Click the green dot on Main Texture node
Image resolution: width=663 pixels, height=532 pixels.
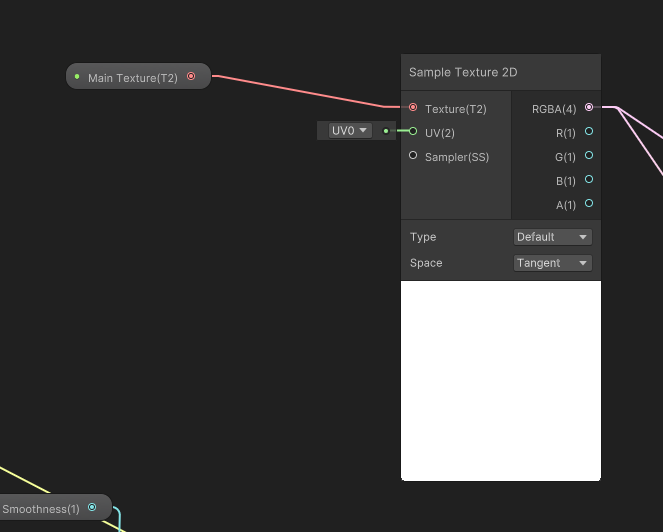click(x=77, y=77)
